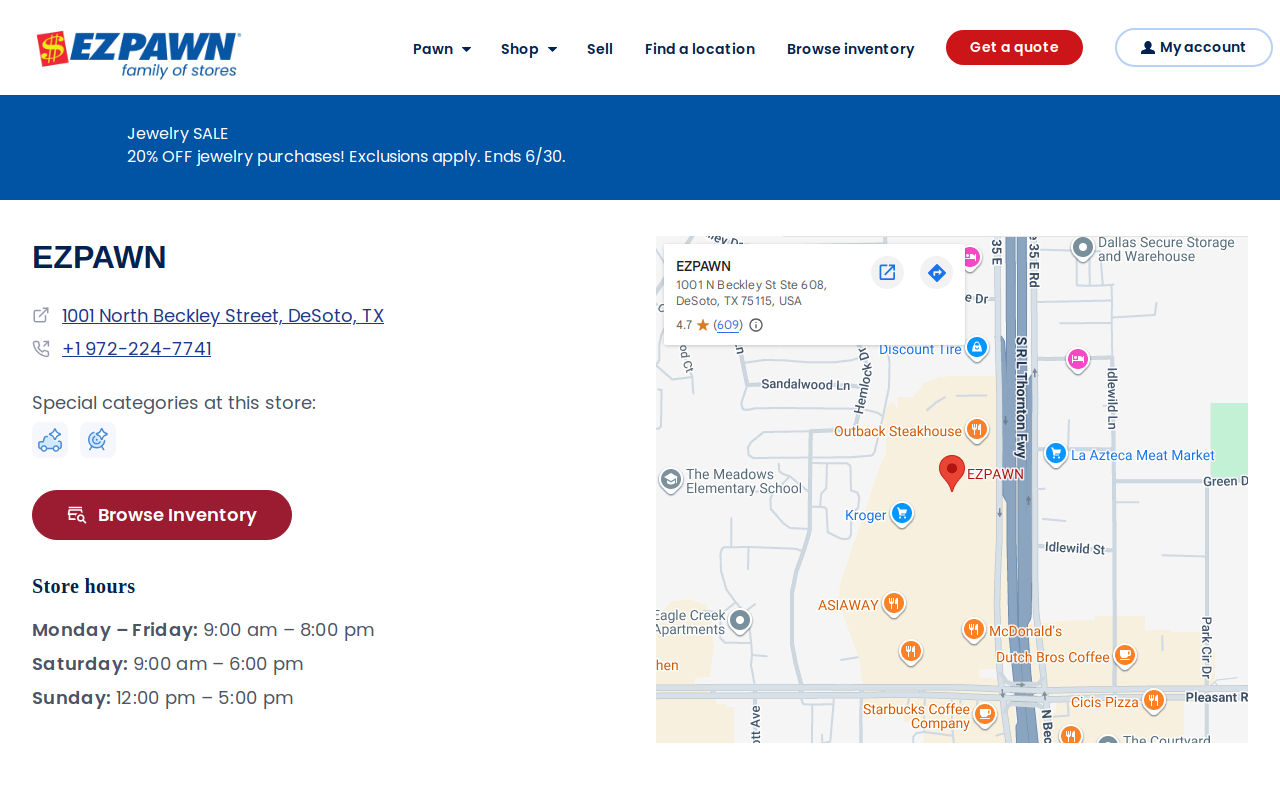Screen dimensions: 1280x800
Task: Click the directions arrow icon in map card
Action: coord(936,272)
